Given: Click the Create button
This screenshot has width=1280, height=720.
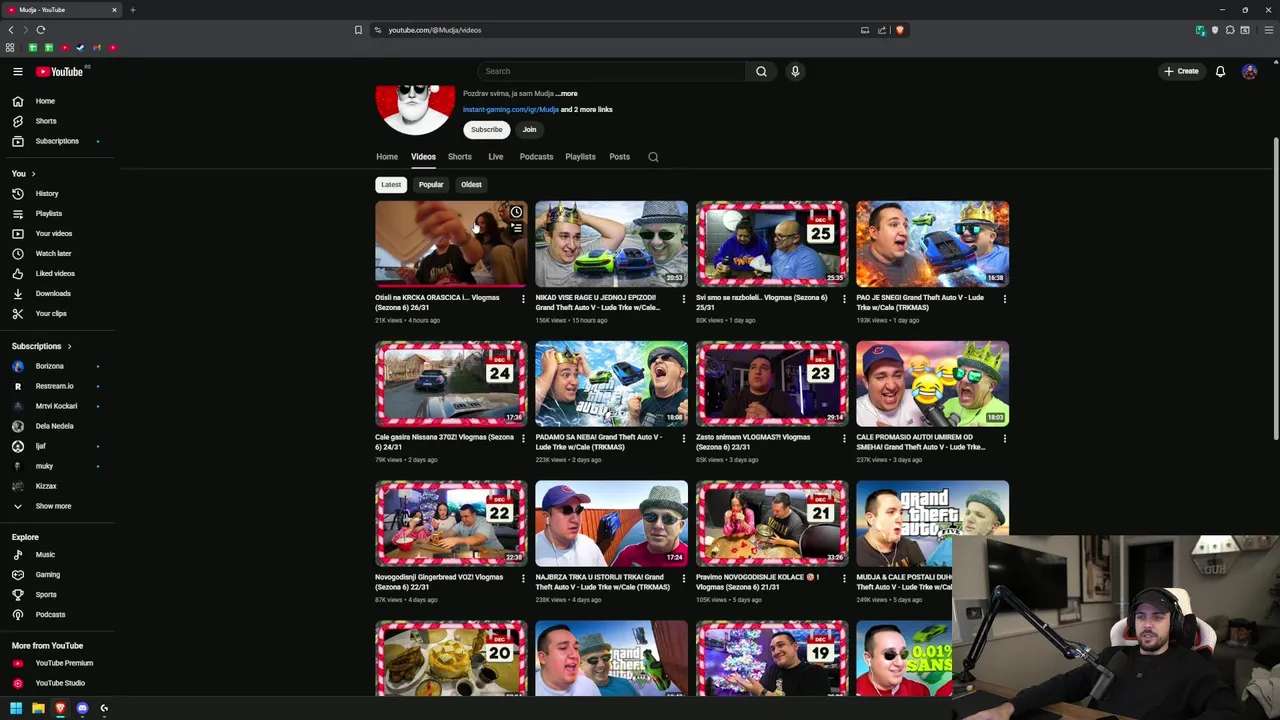Looking at the screenshot, I should tap(1181, 71).
